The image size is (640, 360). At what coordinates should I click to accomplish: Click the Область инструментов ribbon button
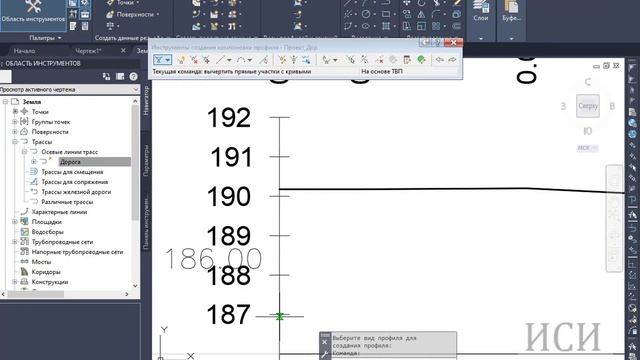33,15
